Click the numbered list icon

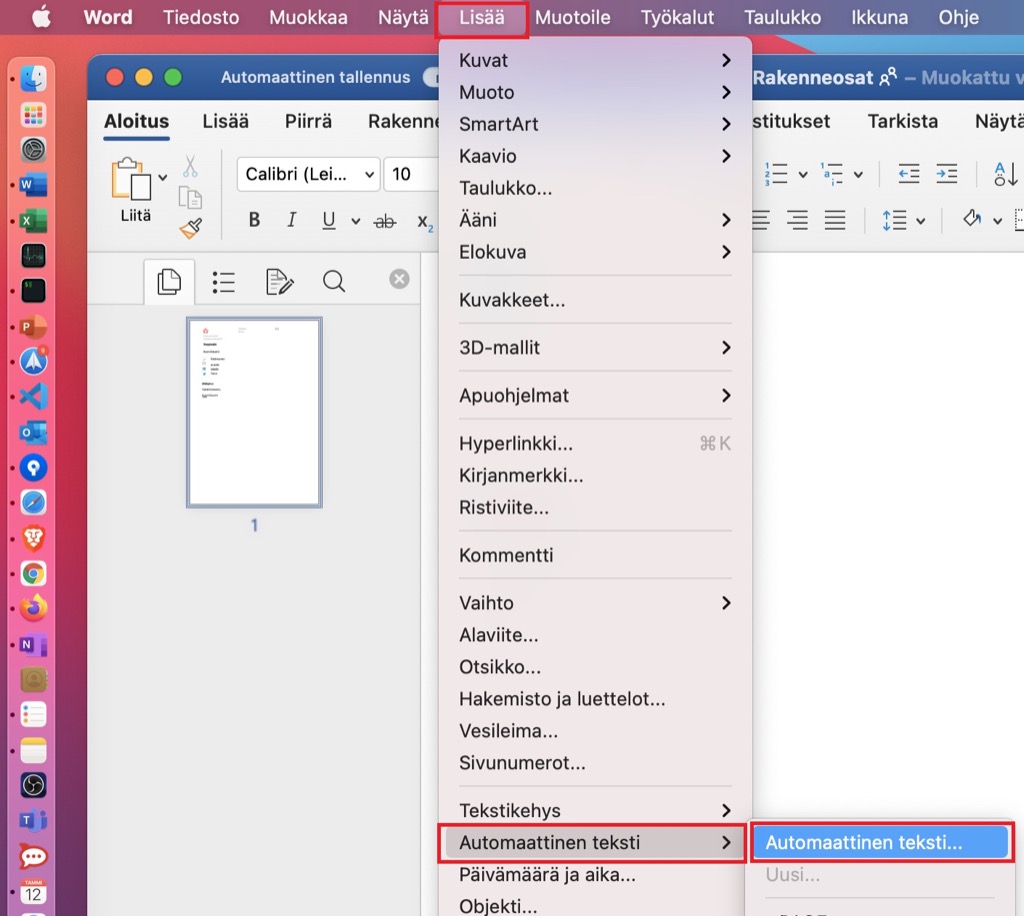click(x=776, y=174)
